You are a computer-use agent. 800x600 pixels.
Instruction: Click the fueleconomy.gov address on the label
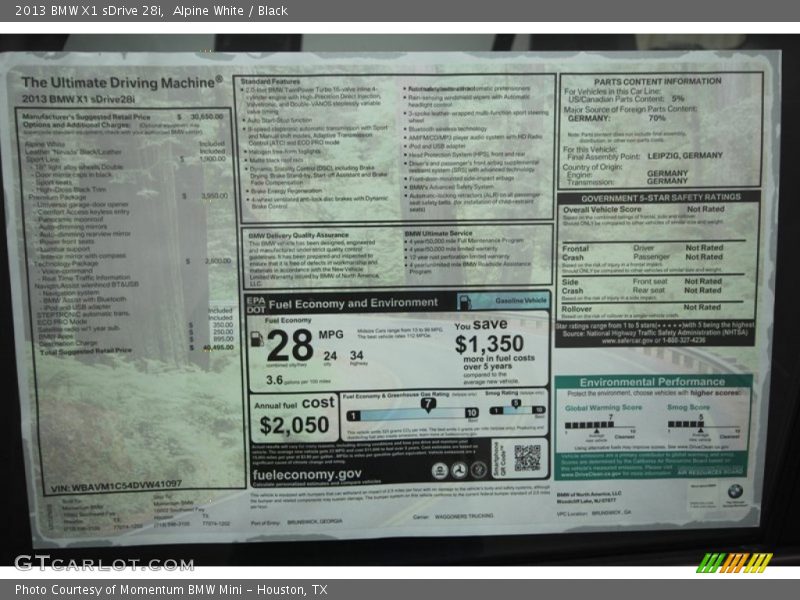pos(307,474)
